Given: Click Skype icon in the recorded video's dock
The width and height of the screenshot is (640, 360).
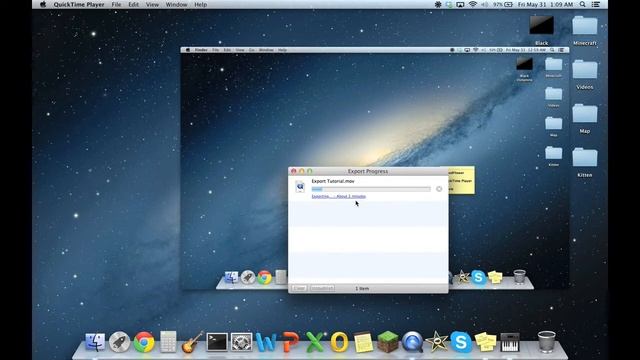Looking at the screenshot, I should point(478,278).
